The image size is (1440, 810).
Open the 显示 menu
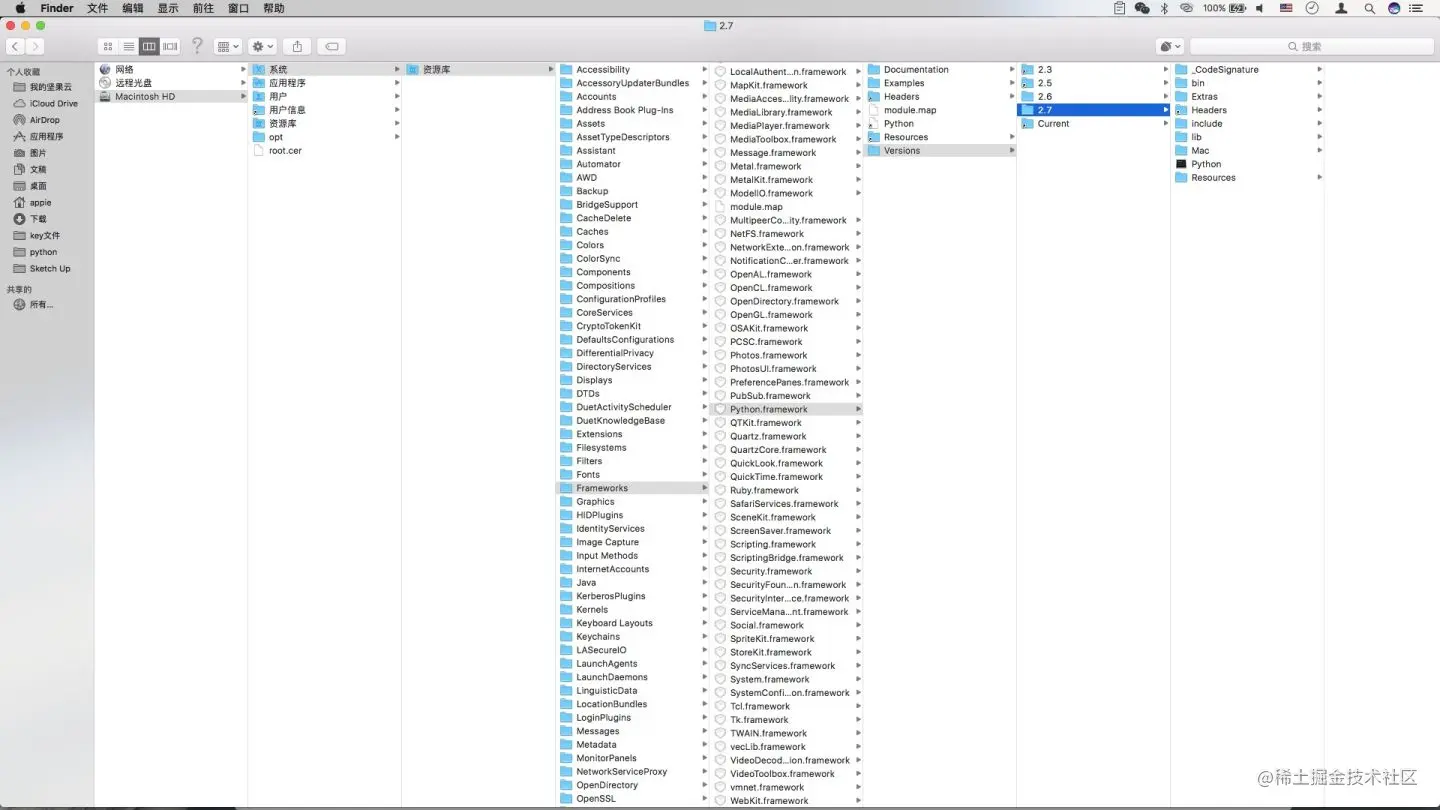[168, 8]
